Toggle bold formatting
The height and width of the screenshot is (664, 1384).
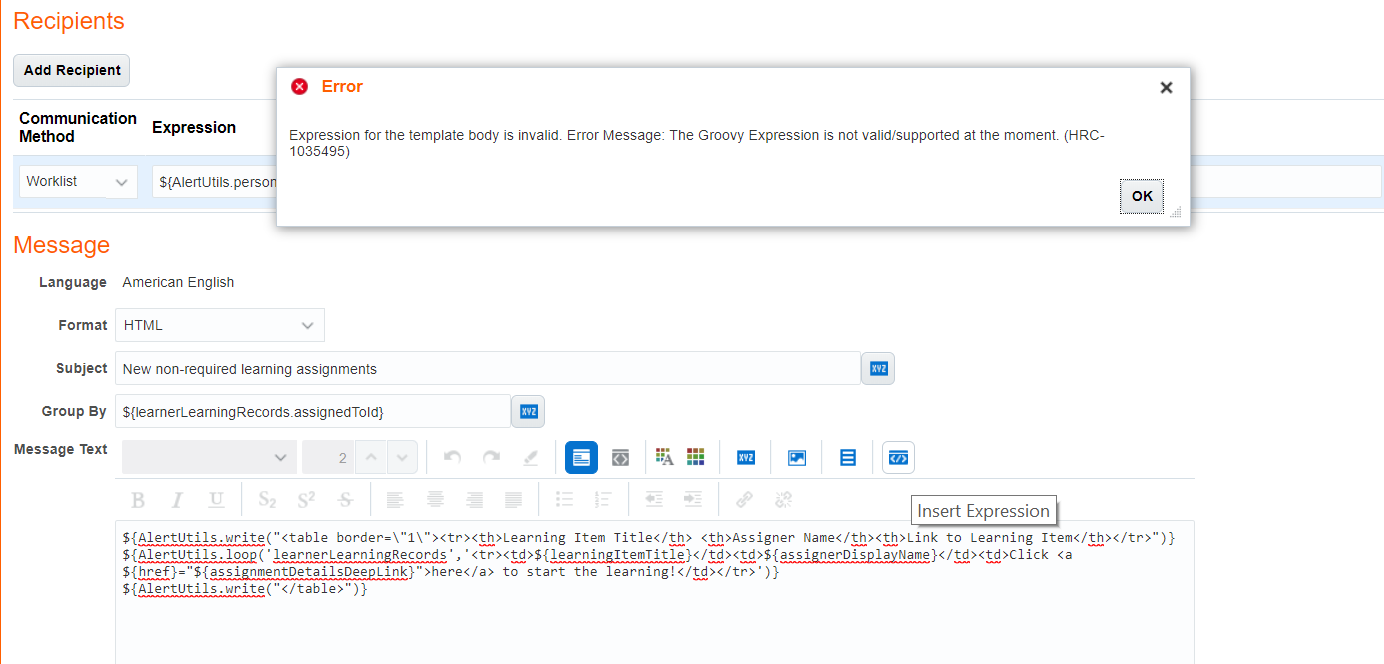click(138, 499)
